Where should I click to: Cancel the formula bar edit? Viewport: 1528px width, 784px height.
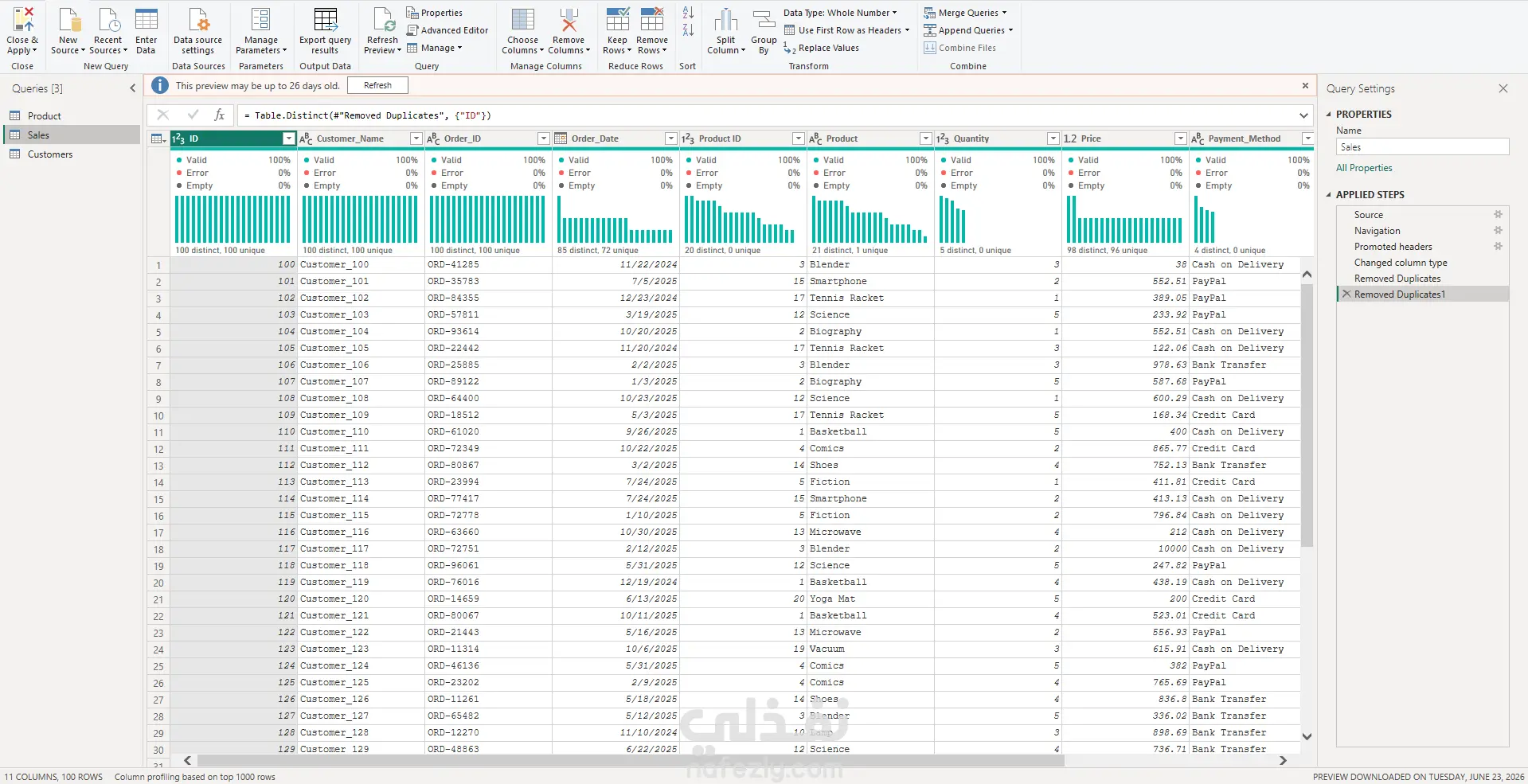(x=163, y=115)
